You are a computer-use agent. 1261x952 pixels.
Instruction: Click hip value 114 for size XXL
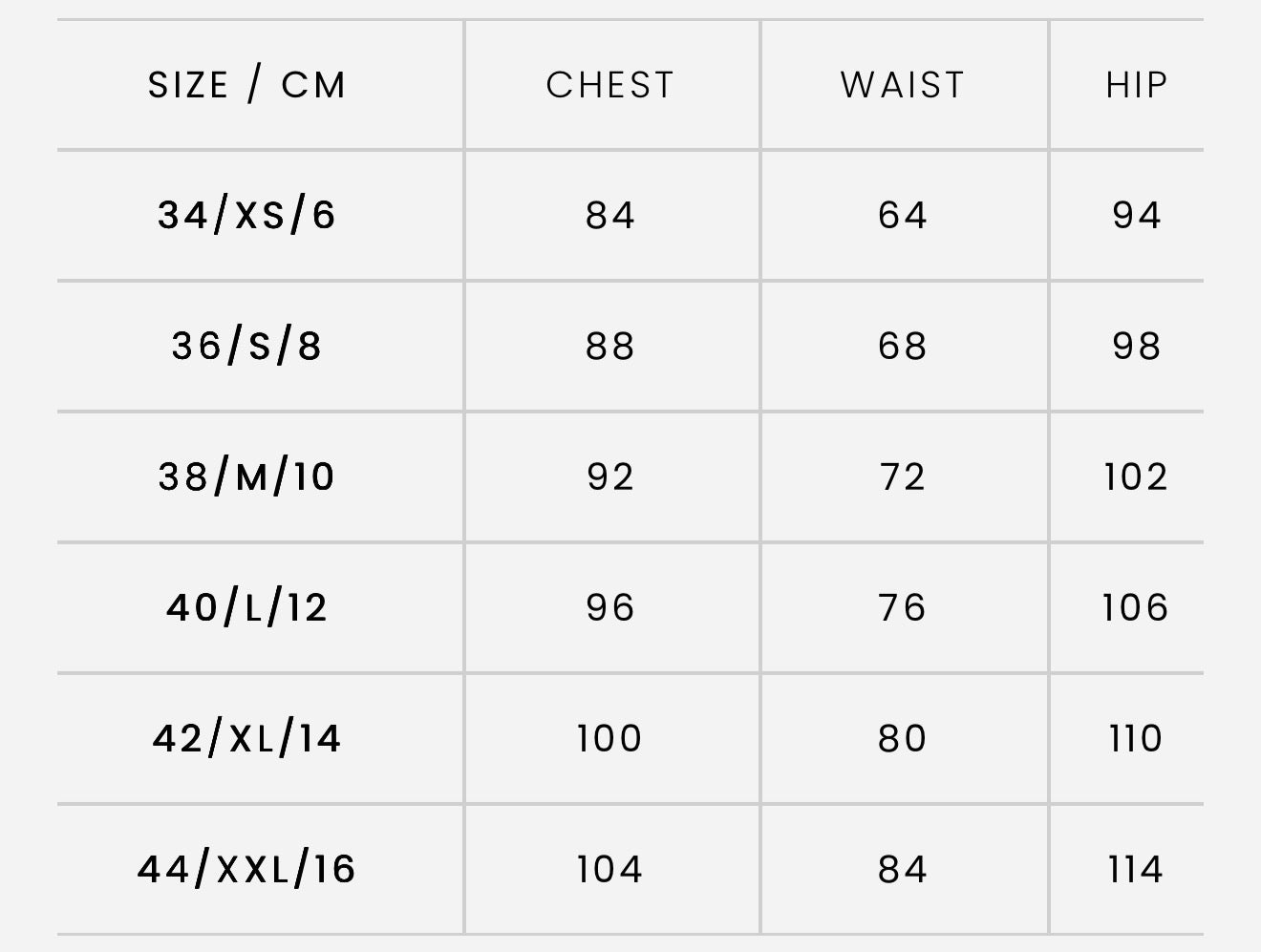(1136, 869)
